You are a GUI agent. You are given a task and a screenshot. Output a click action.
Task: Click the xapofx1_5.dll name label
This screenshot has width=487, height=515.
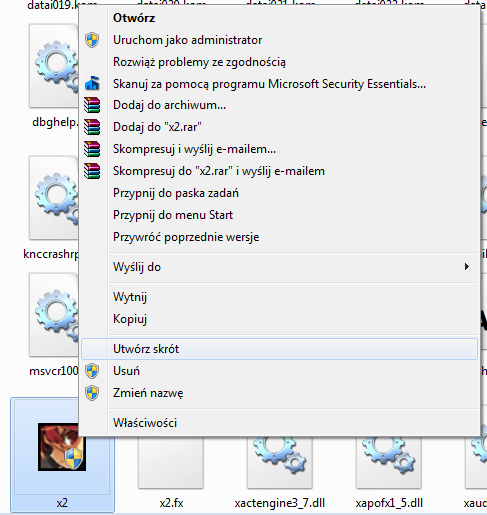389,503
